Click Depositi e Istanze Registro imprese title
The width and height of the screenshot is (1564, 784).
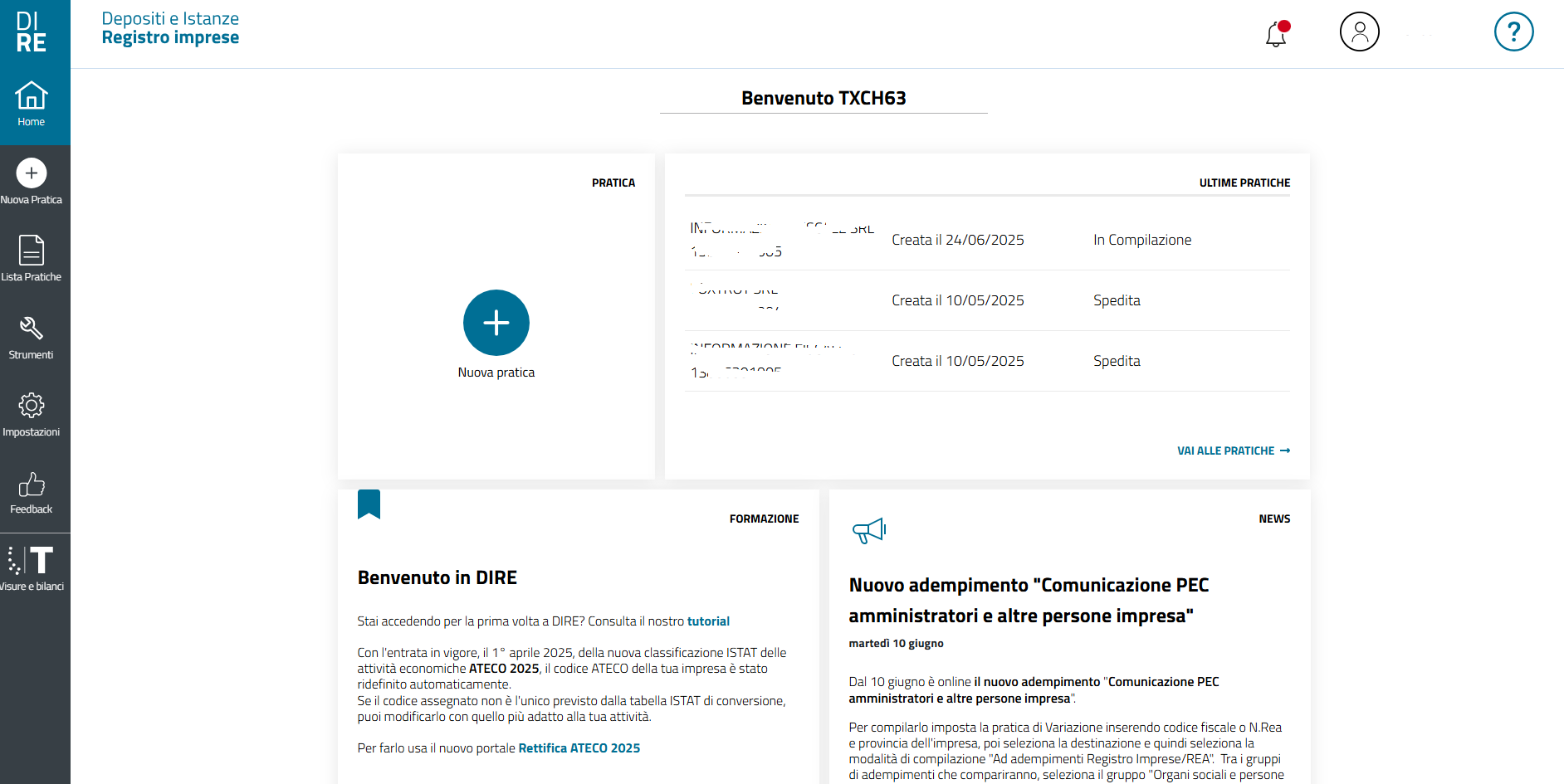pyautogui.click(x=170, y=28)
